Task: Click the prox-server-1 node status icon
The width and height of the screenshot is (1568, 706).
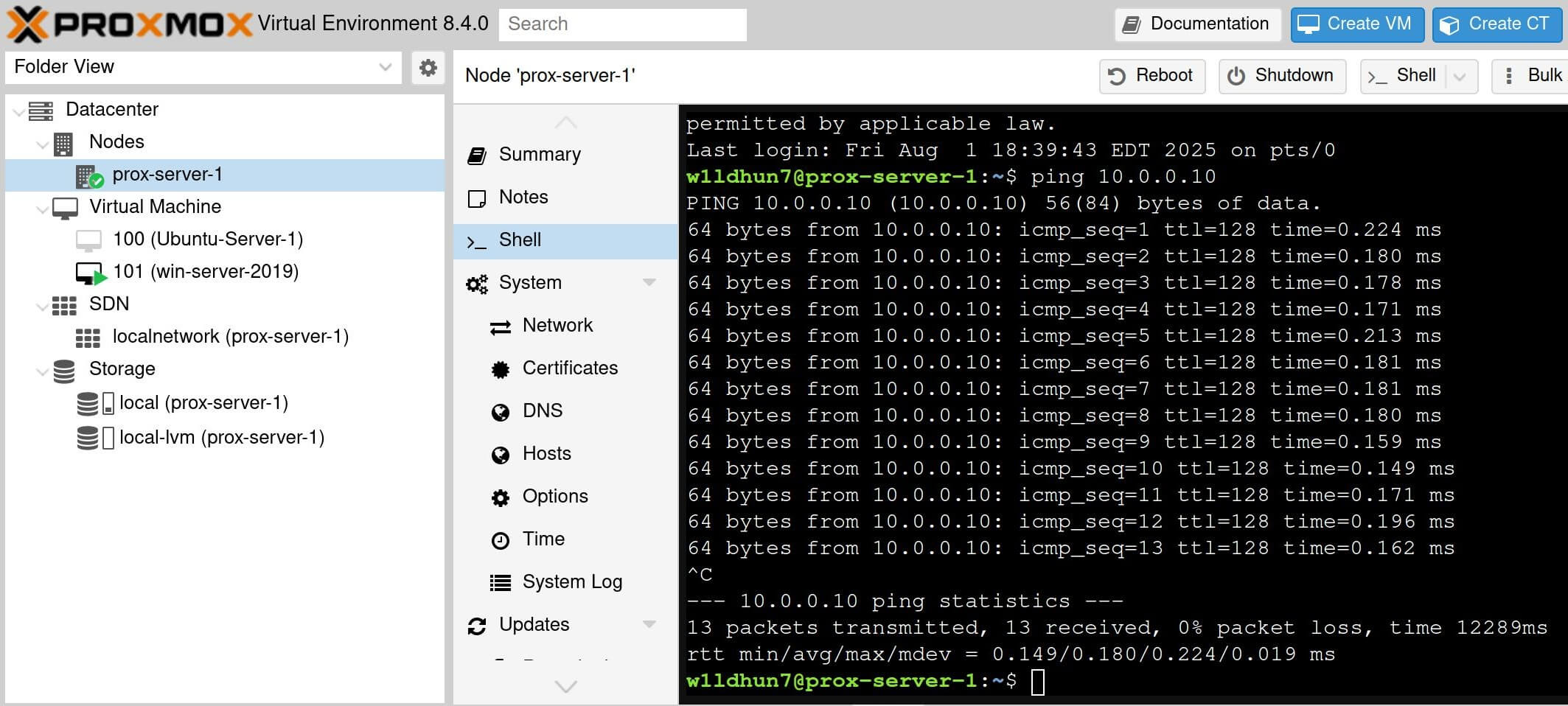Action: pyautogui.click(x=89, y=176)
